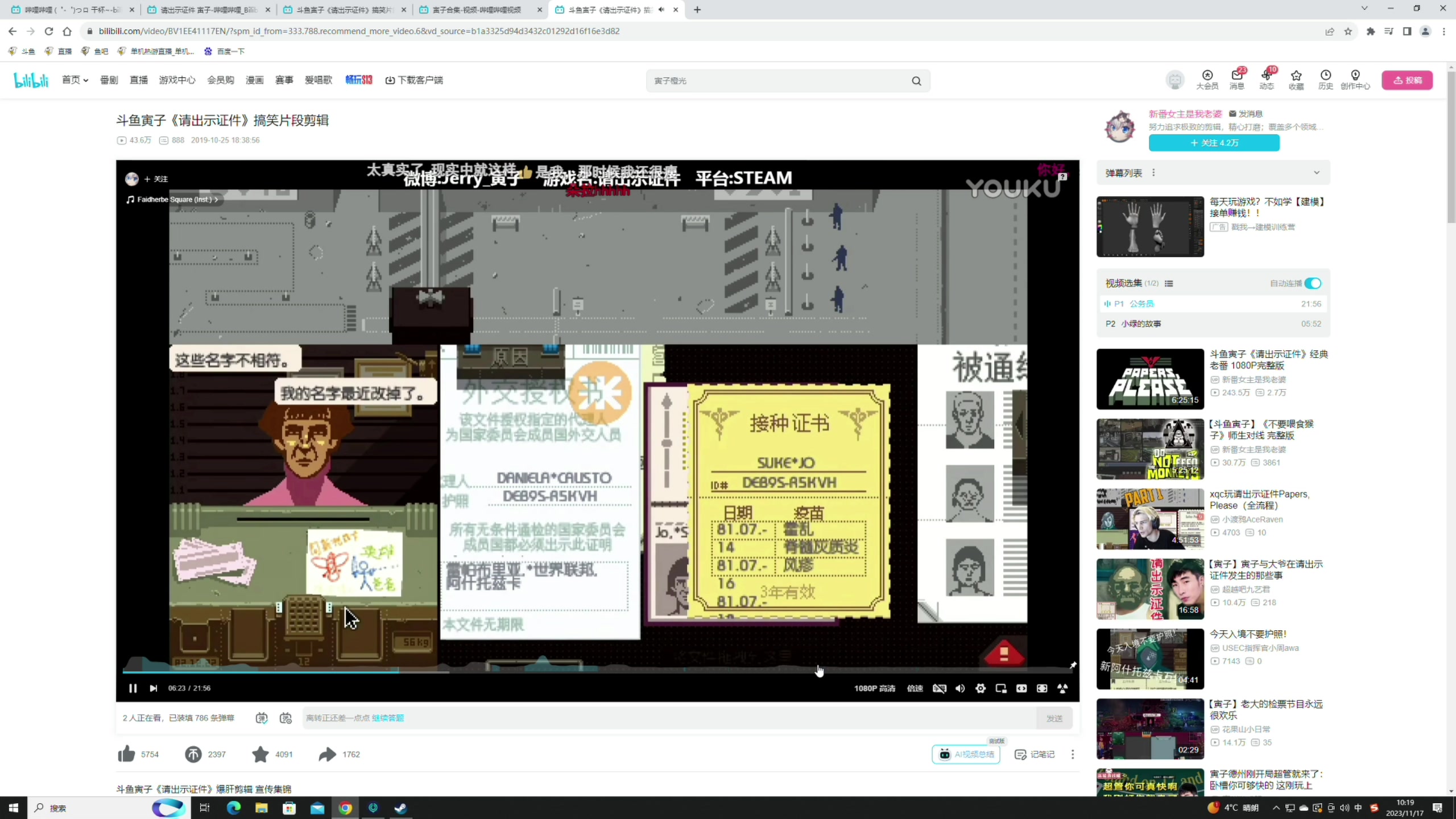Select P2 小绿的故事 episode
The height and width of the screenshot is (819, 1456).
(1213, 324)
